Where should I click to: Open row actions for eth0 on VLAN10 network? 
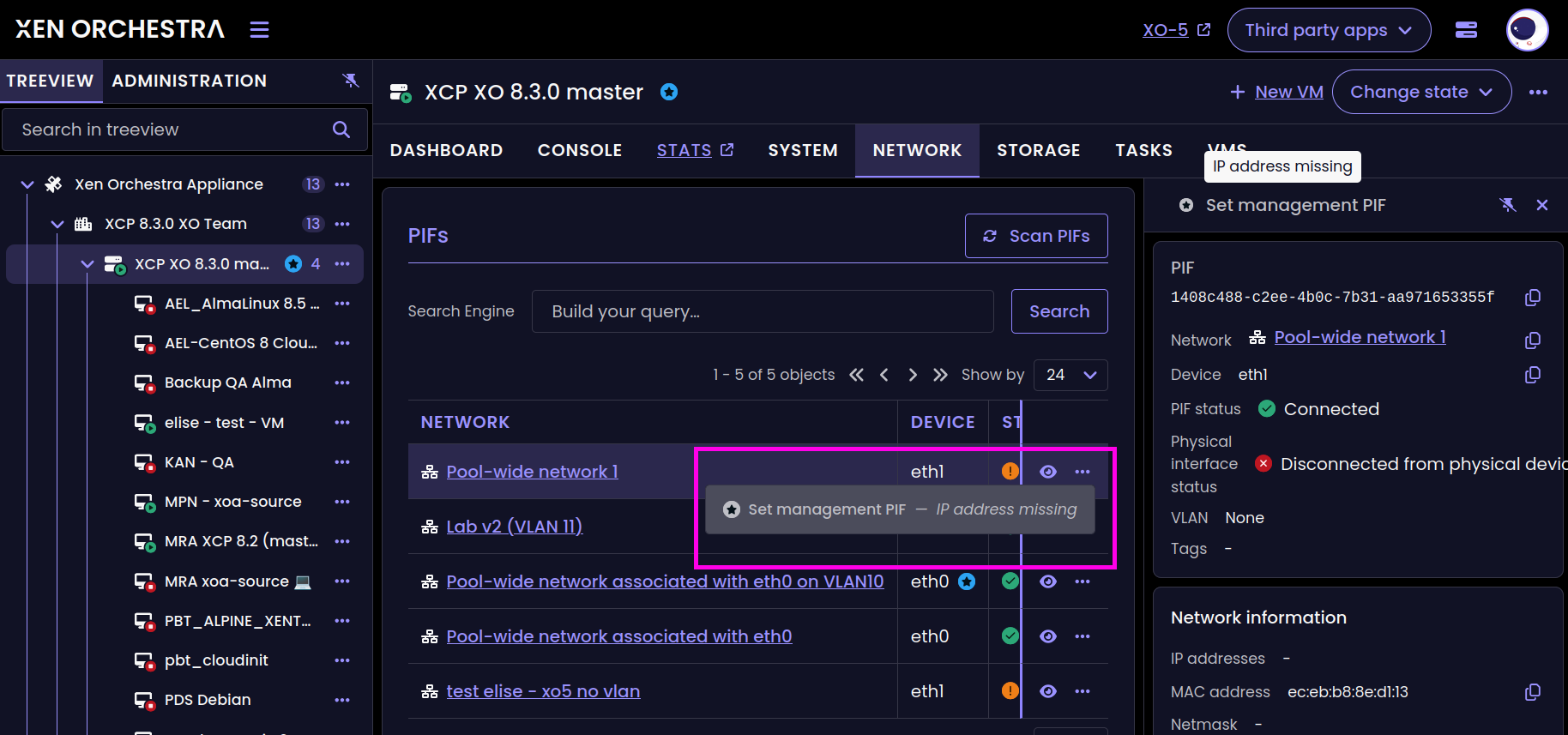pyautogui.click(x=1083, y=581)
